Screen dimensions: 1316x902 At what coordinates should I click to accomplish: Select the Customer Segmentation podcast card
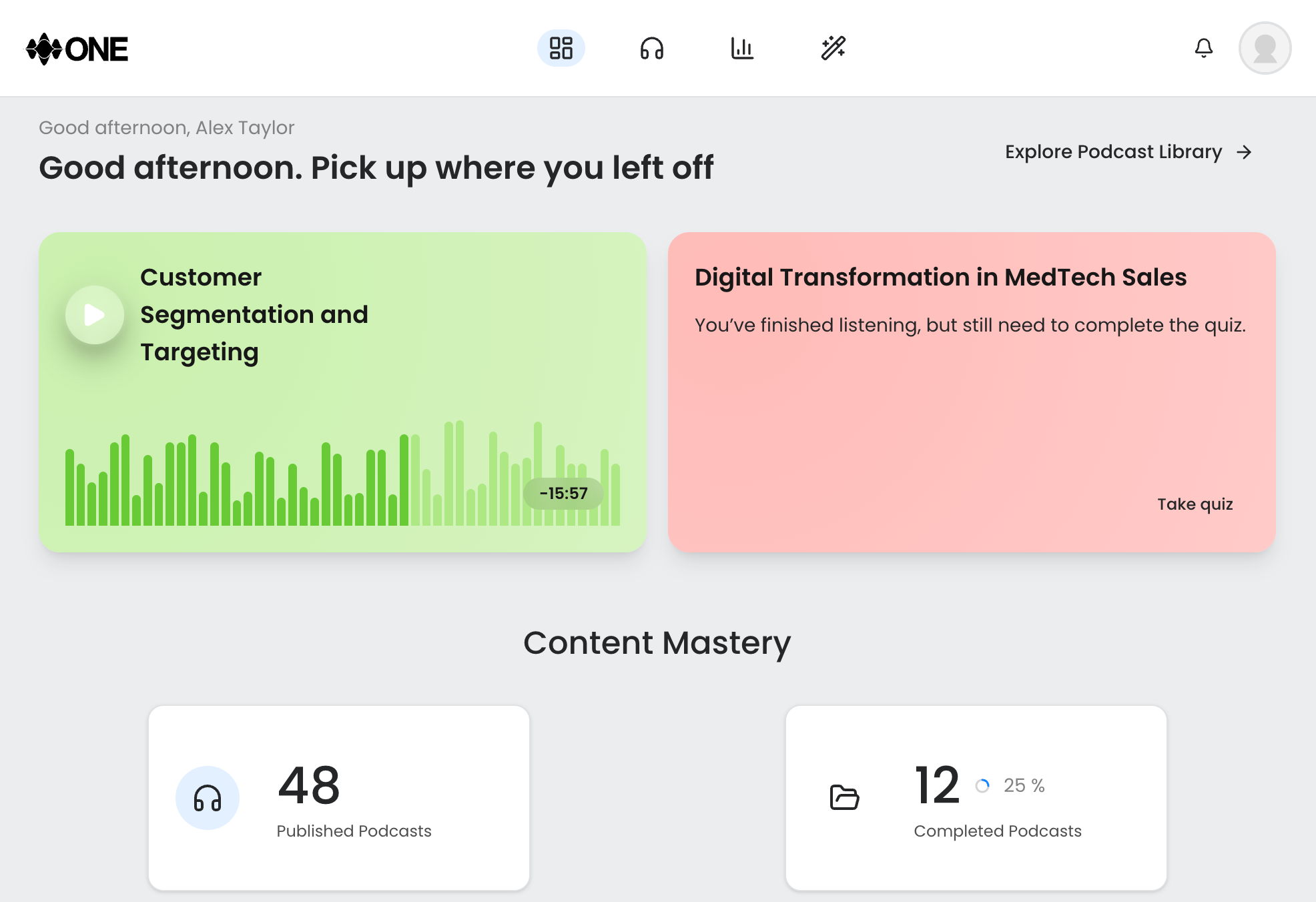click(342, 390)
